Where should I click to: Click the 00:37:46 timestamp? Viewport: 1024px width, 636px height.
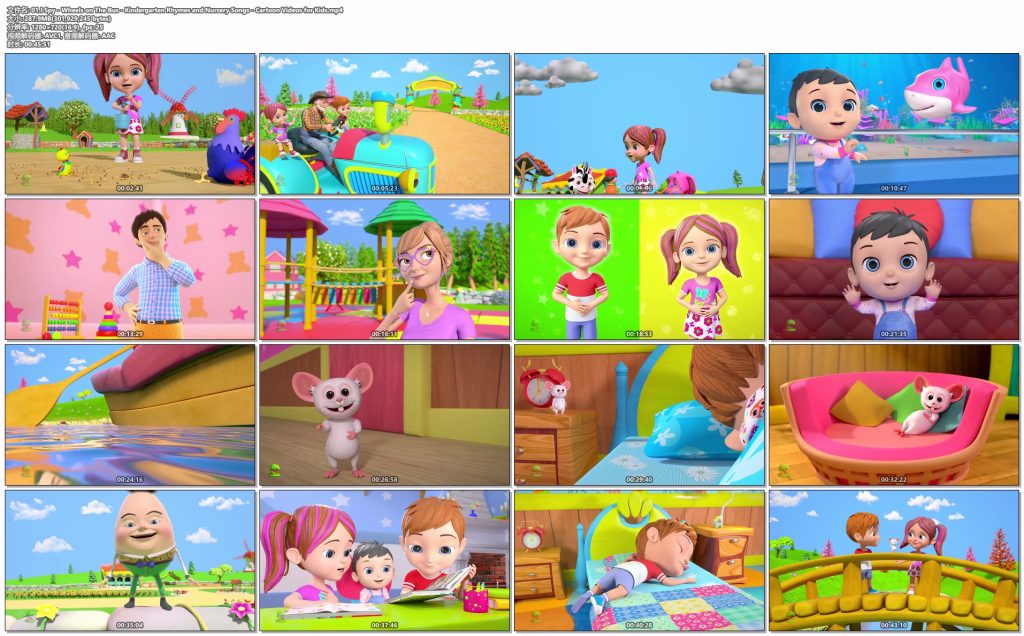pos(384,625)
